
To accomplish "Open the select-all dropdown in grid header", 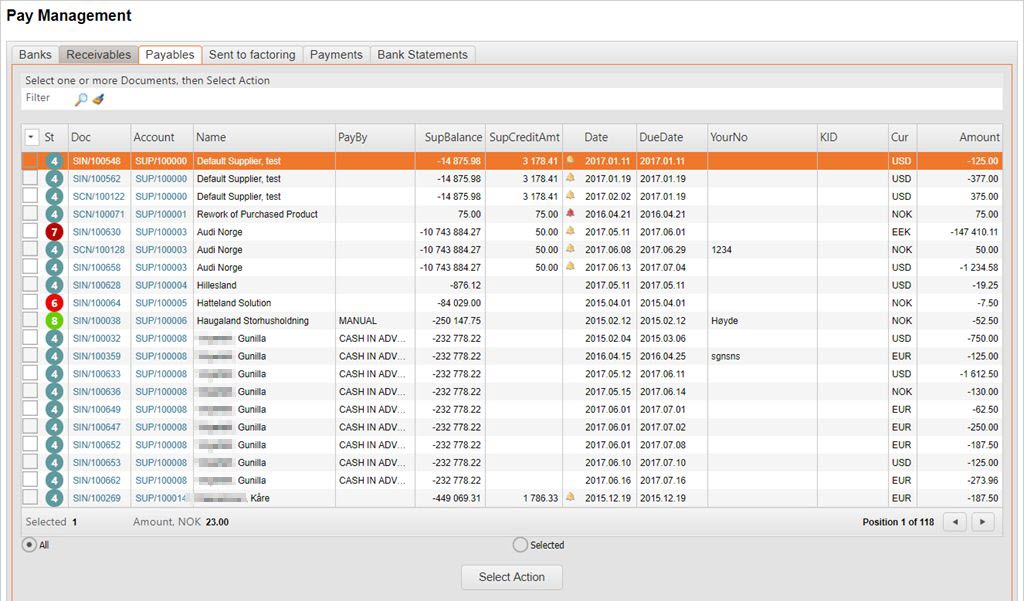I will tap(31, 137).
